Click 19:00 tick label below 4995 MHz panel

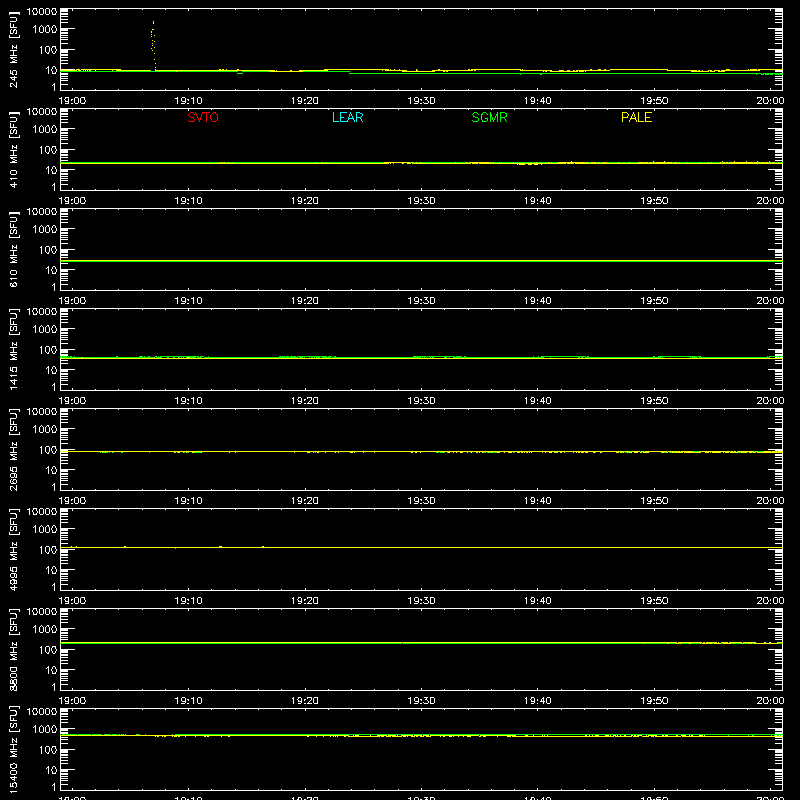point(72,601)
